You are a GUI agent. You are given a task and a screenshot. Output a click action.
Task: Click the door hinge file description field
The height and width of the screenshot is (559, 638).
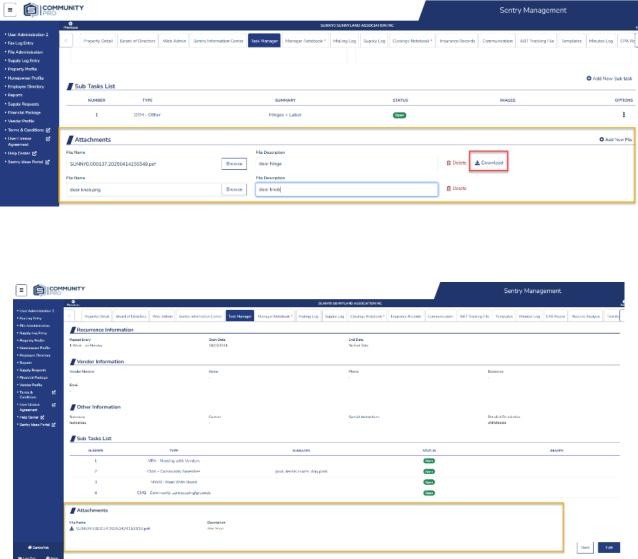coord(346,162)
